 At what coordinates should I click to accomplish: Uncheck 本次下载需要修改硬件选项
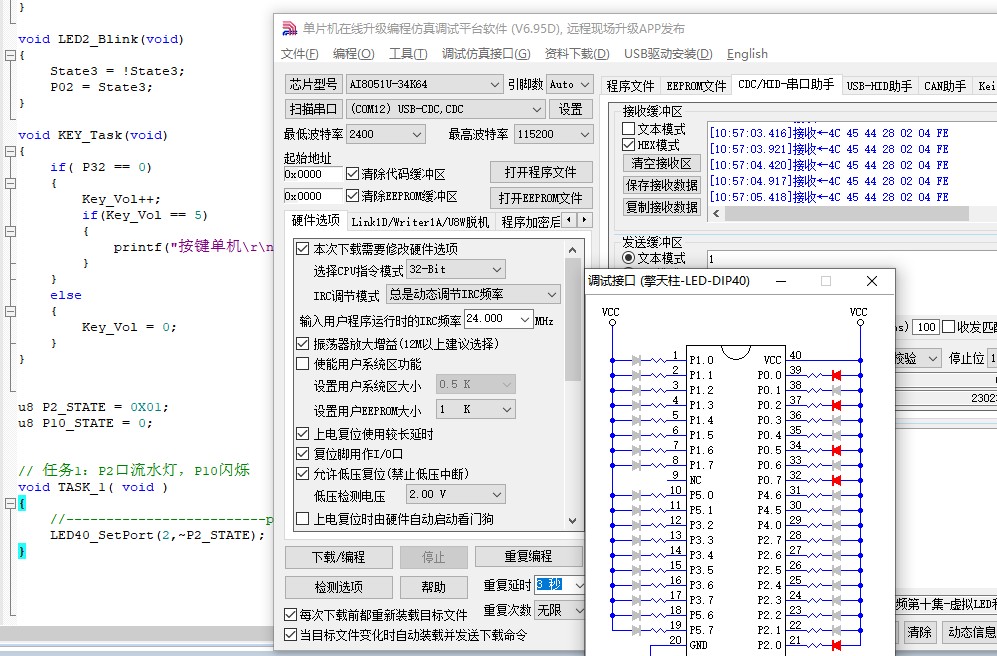point(303,249)
